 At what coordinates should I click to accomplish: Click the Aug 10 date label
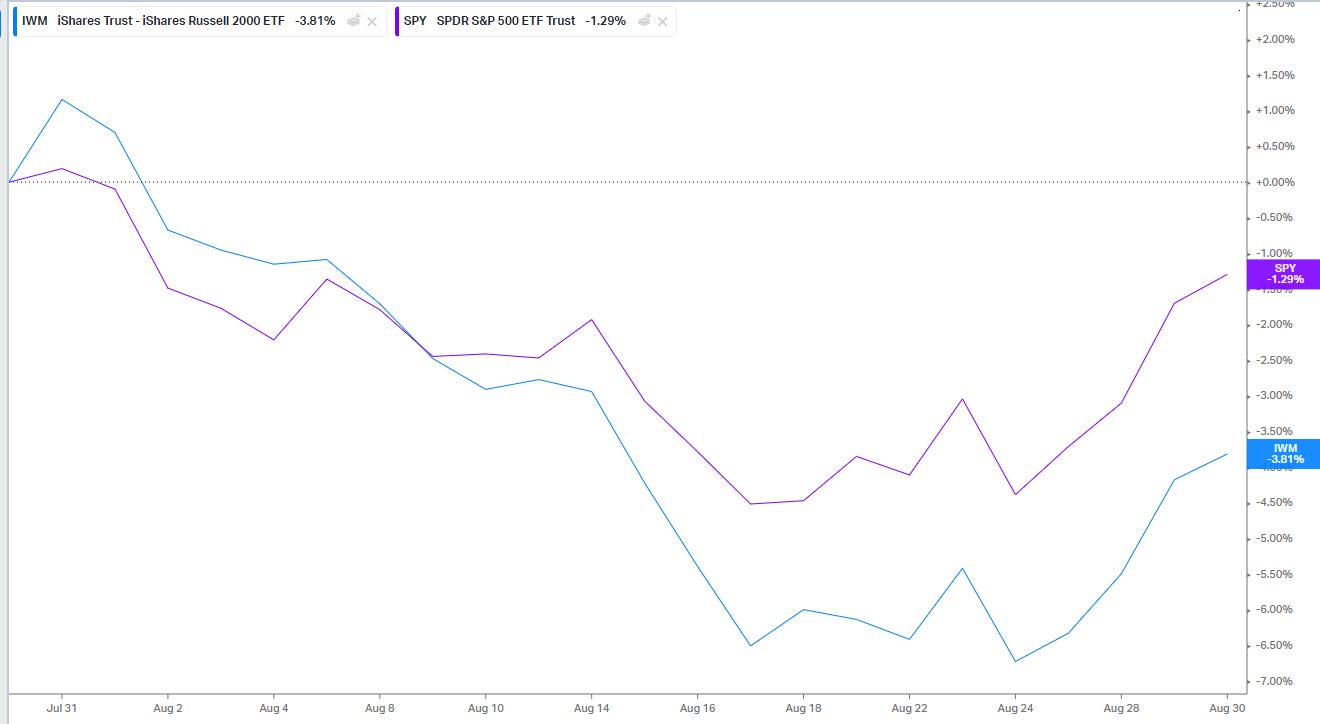(485, 707)
